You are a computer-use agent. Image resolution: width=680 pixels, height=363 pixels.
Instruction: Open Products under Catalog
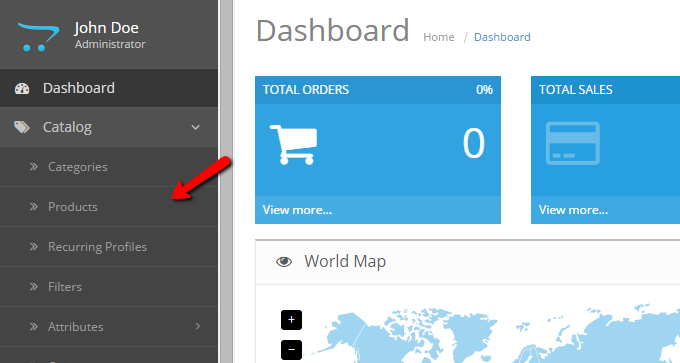[109, 207]
